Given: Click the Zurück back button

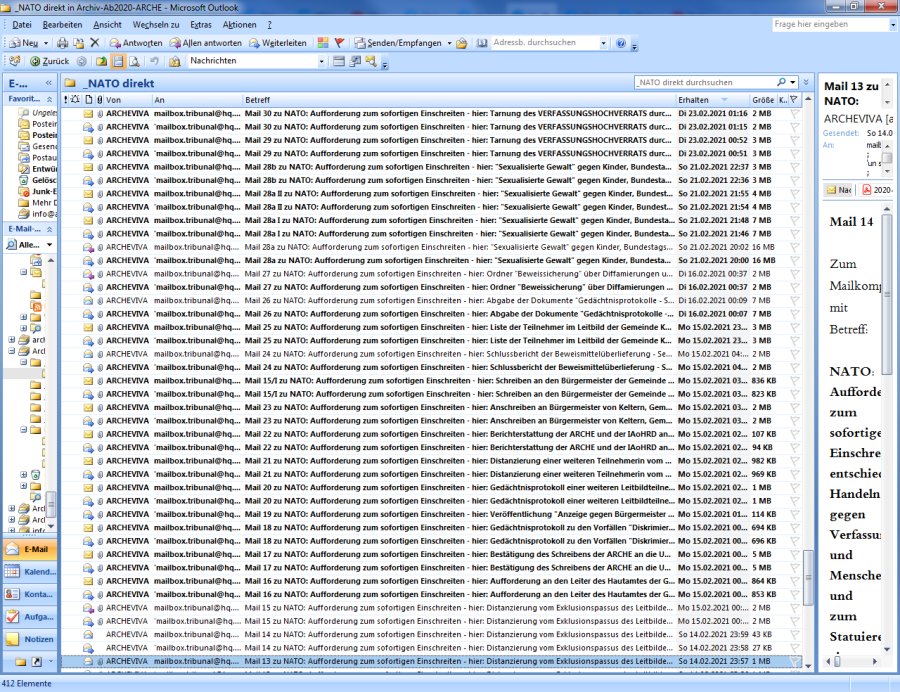Looking at the screenshot, I should [49, 61].
